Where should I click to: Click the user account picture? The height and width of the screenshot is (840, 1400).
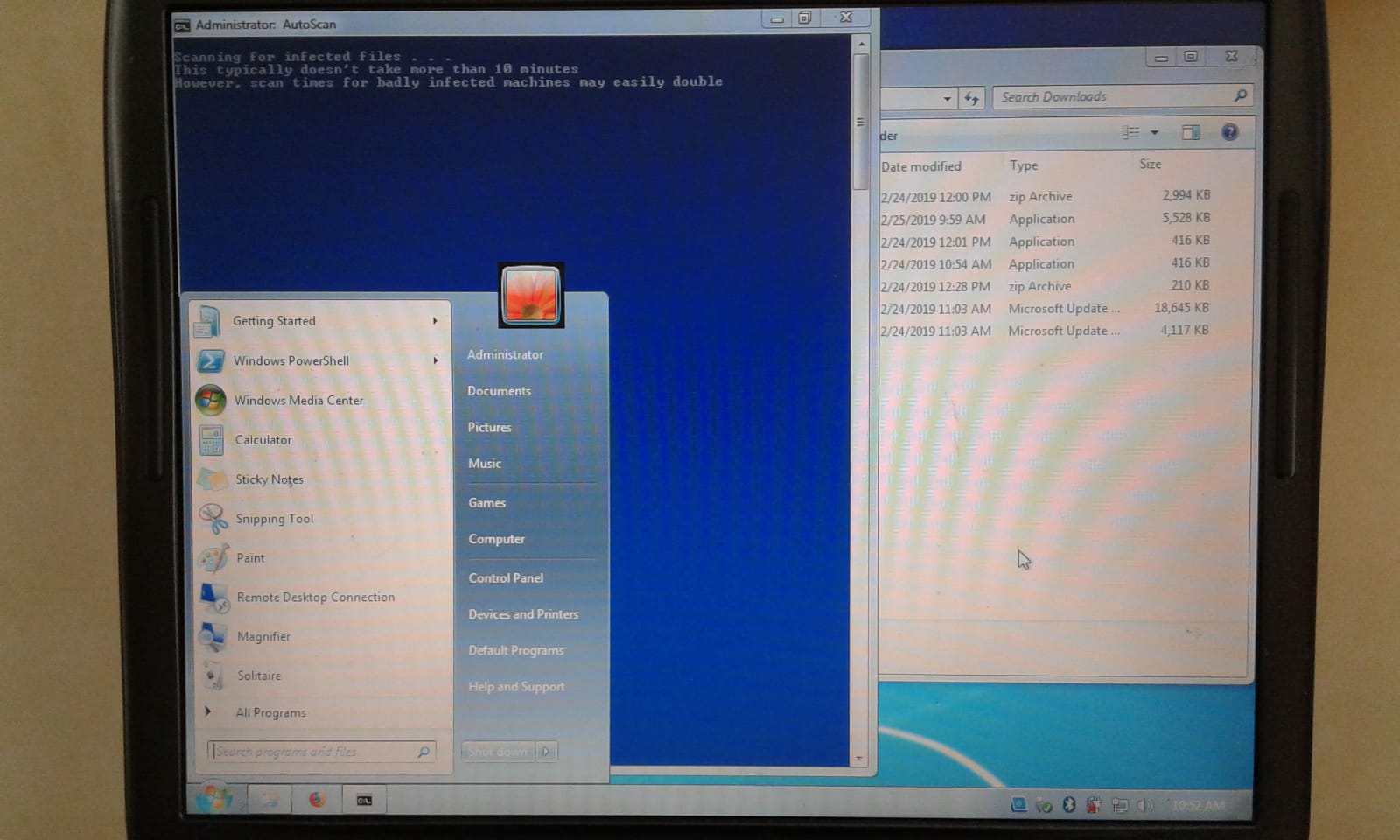(x=531, y=296)
